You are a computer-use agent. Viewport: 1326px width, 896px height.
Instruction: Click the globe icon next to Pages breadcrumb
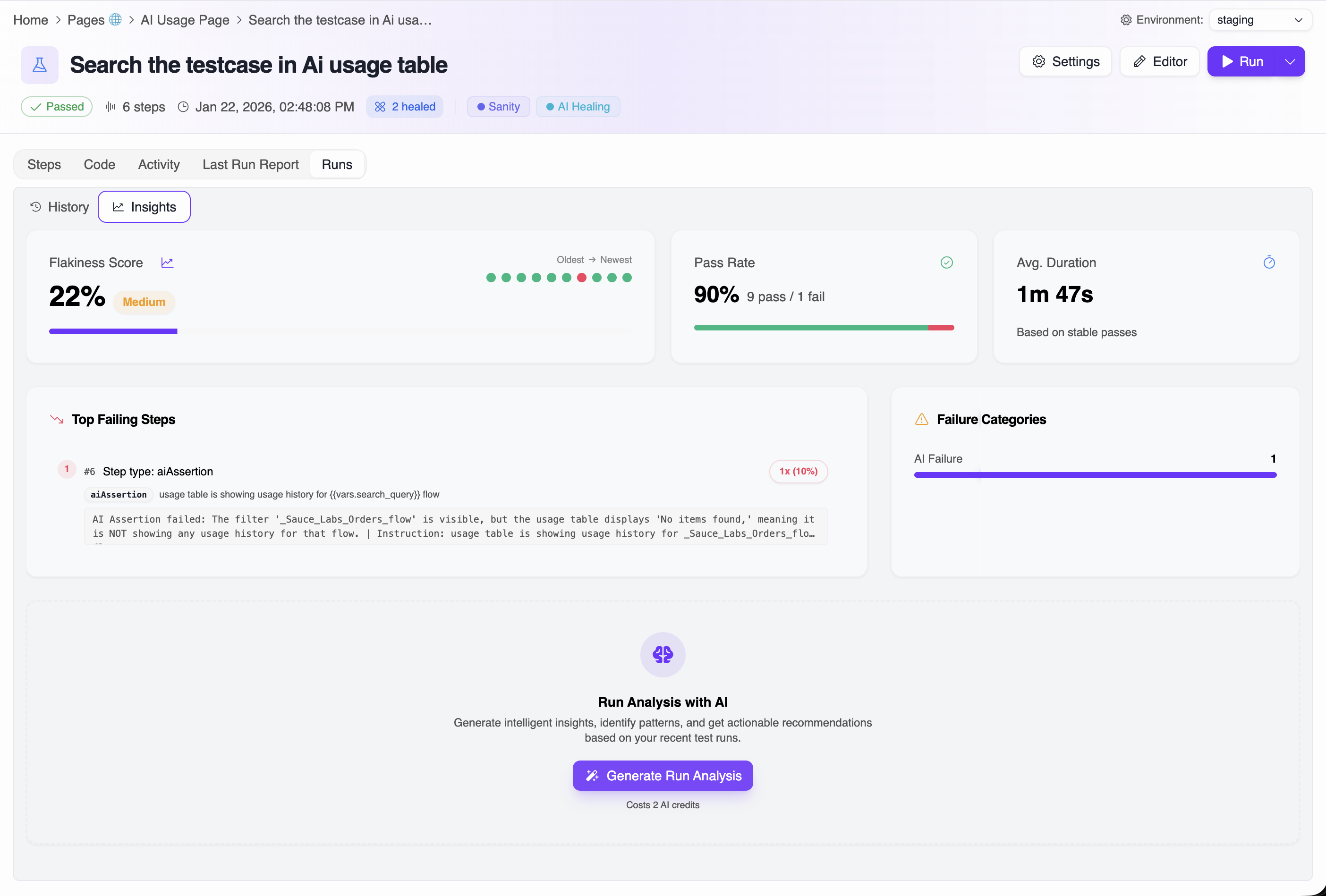pyautogui.click(x=115, y=19)
